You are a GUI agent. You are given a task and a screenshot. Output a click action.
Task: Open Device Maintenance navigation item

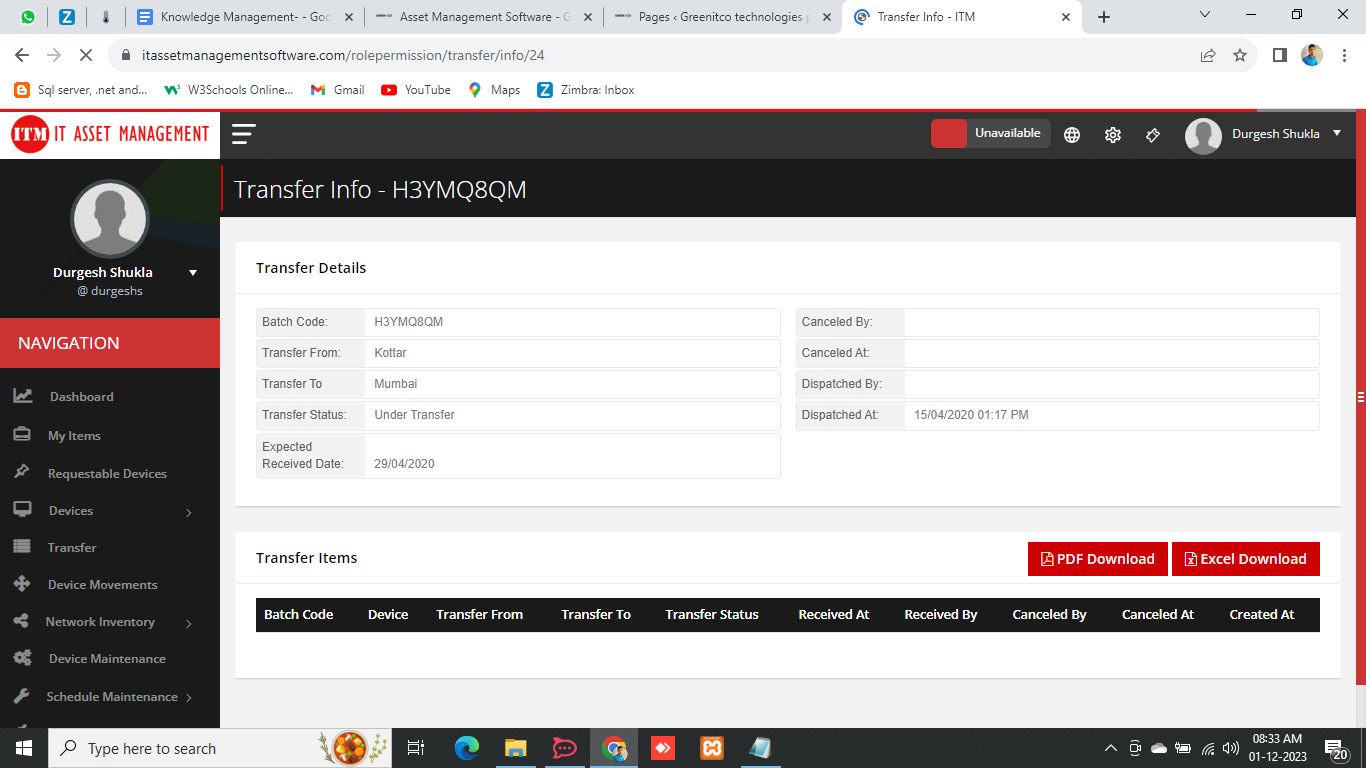(107, 659)
